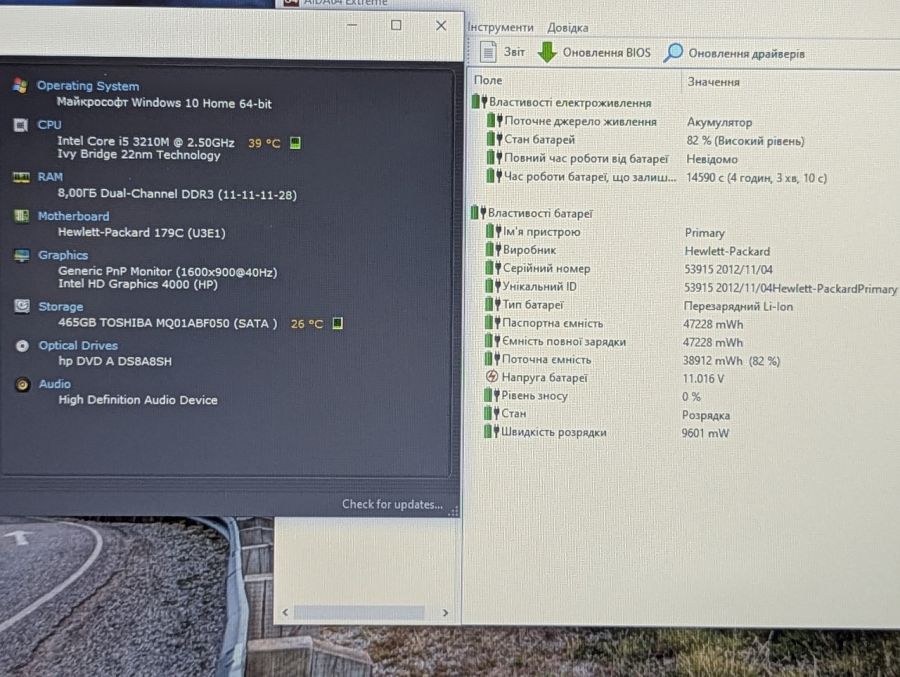Click the green download arrow icon
The image size is (900, 677).
[547, 52]
